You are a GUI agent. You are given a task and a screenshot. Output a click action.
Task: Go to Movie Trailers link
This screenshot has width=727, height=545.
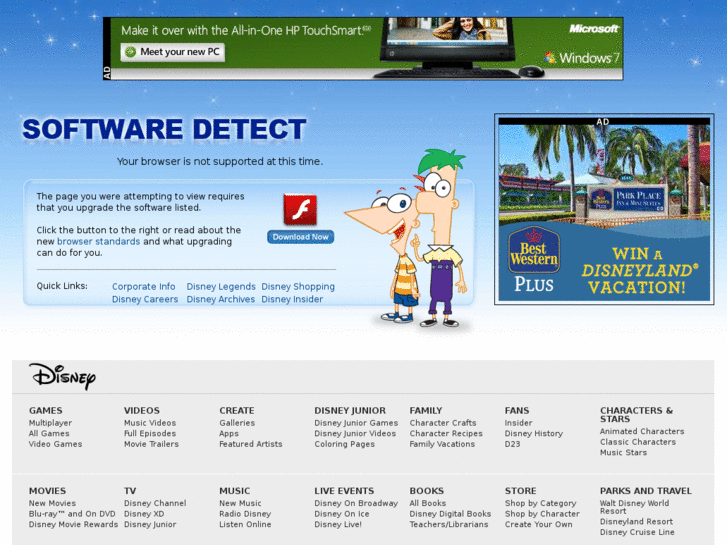tap(151, 444)
